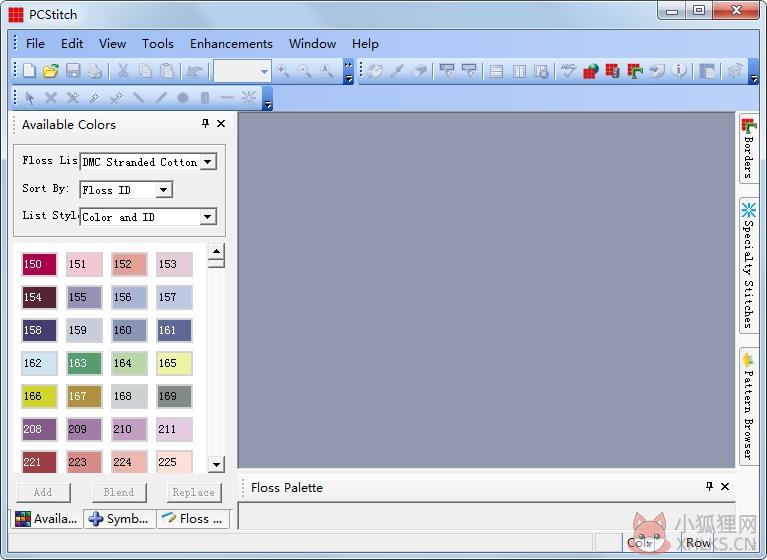Open the View menu
The image size is (767, 560).
tap(113, 44)
